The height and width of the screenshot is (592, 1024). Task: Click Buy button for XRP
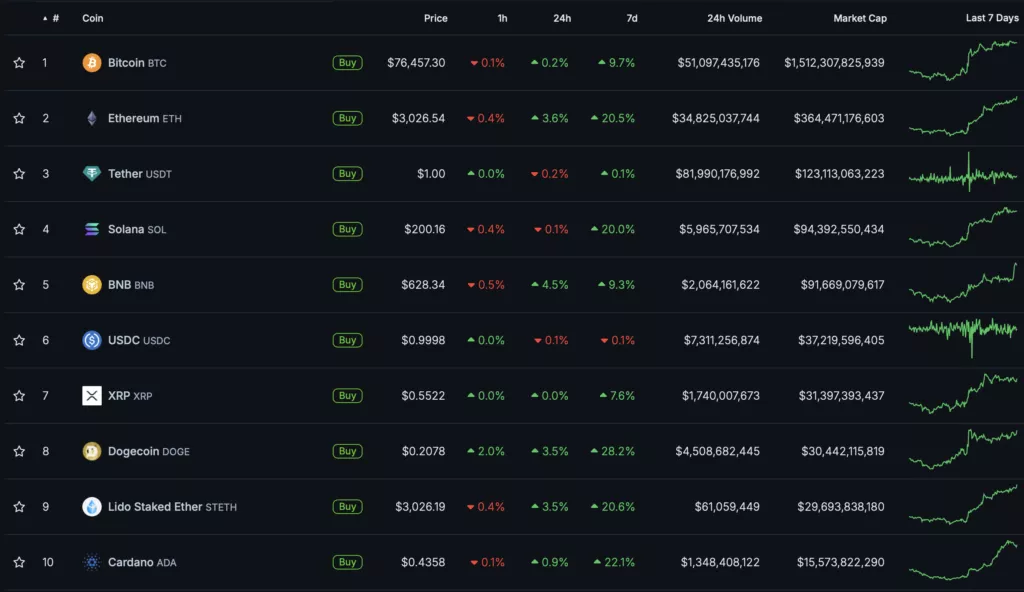pos(347,395)
